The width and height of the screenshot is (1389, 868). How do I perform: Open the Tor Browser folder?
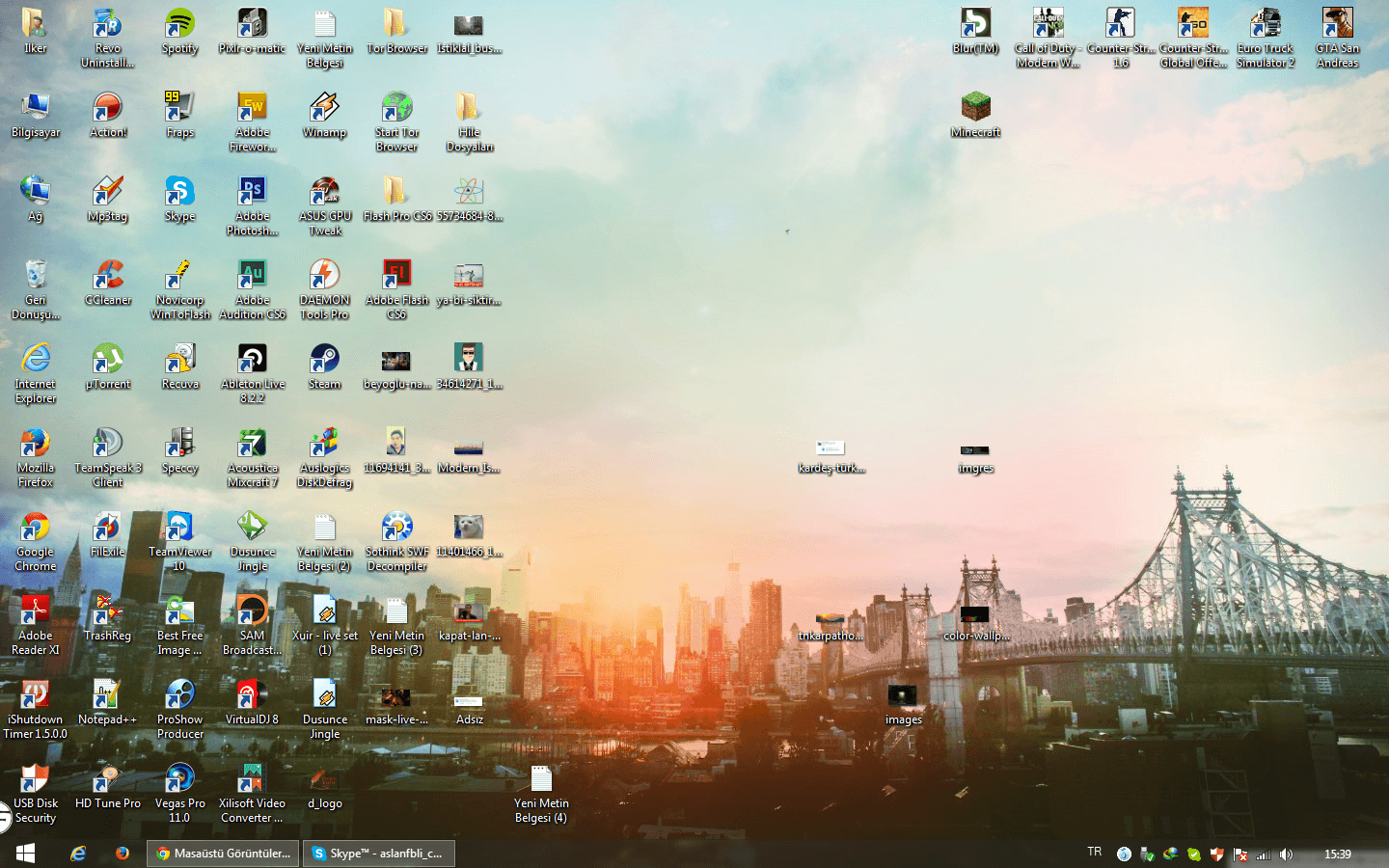pyautogui.click(x=396, y=32)
